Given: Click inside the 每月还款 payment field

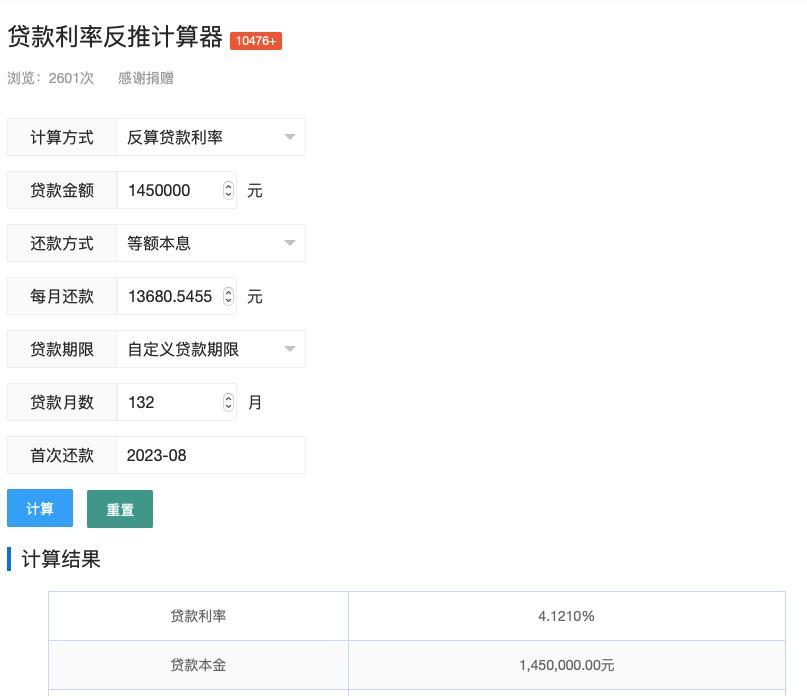Looking at the screenshot, I should pos(170,296).
